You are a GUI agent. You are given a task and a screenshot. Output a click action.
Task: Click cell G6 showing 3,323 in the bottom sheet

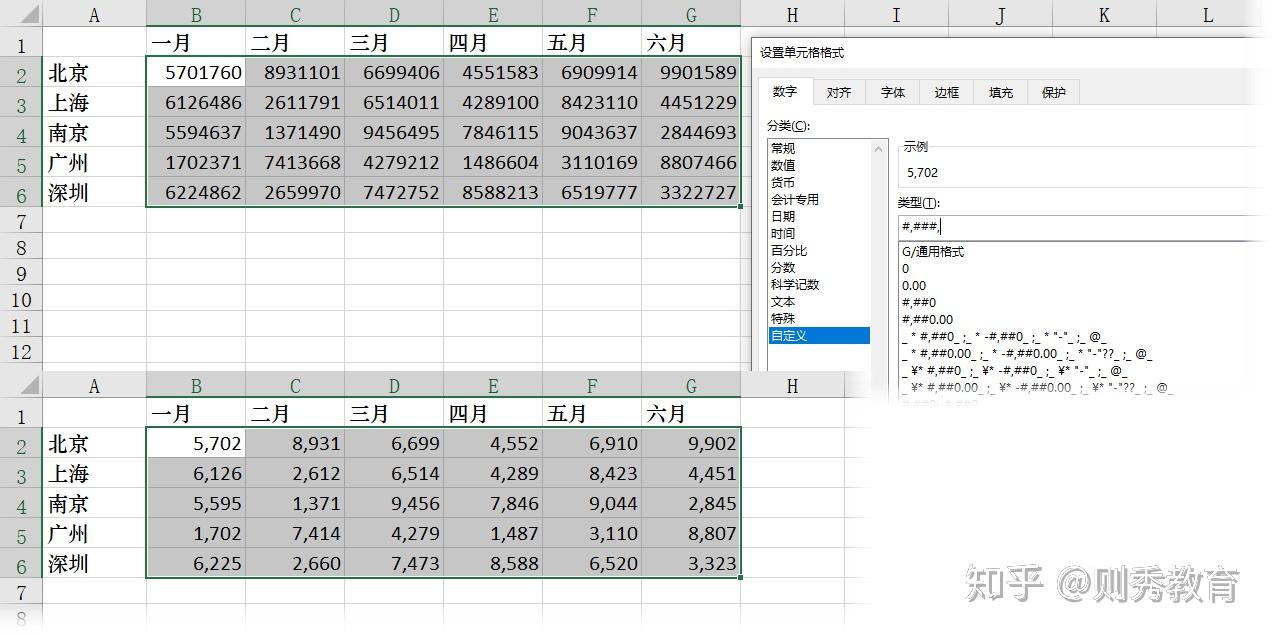pos(691,563)
